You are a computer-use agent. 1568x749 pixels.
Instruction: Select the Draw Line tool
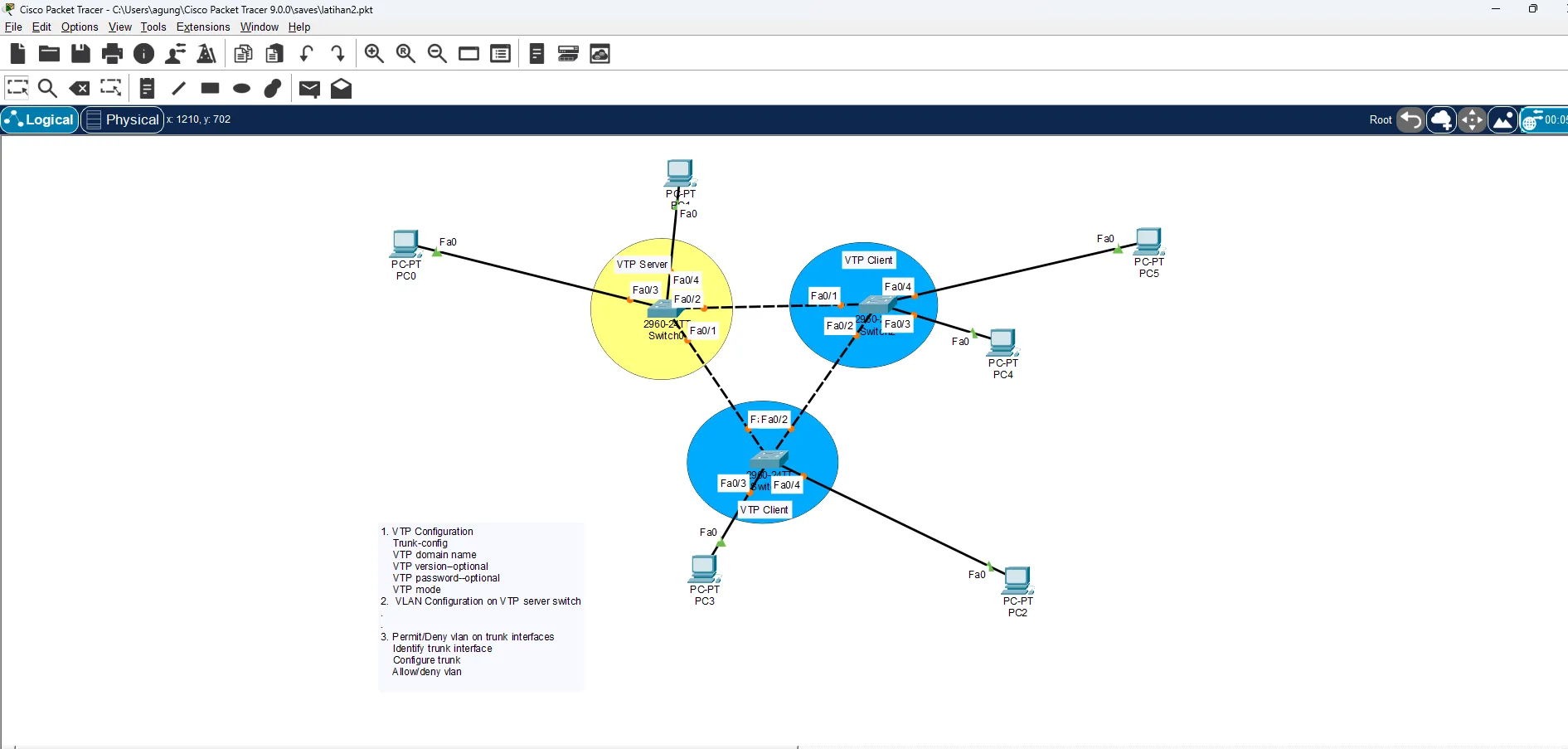178,88
